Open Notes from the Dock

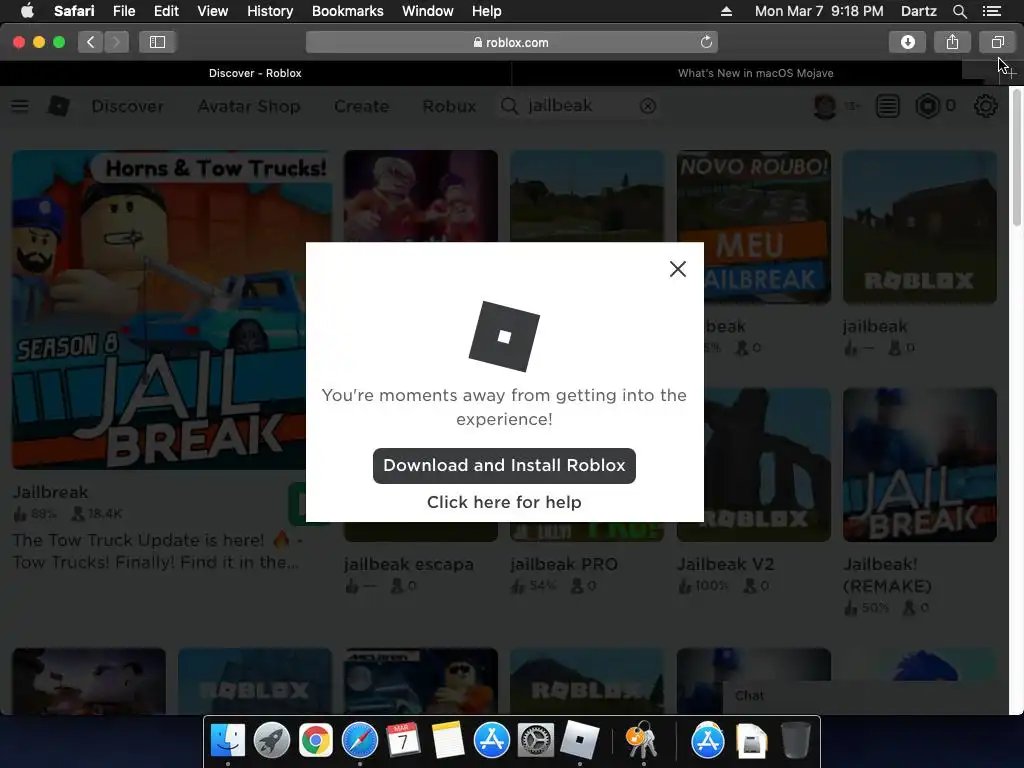point(447,740)
